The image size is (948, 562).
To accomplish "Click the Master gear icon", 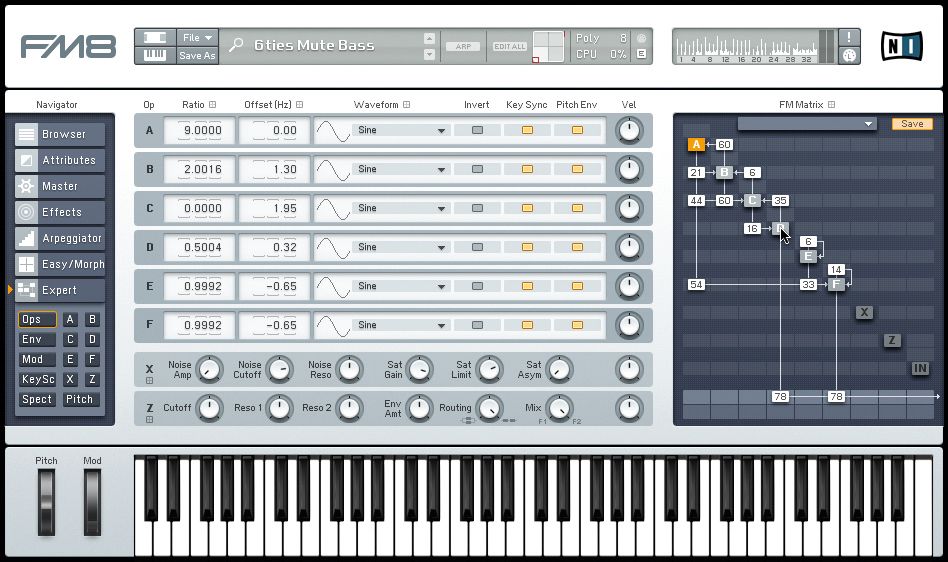I will click(x=26, y=186).
